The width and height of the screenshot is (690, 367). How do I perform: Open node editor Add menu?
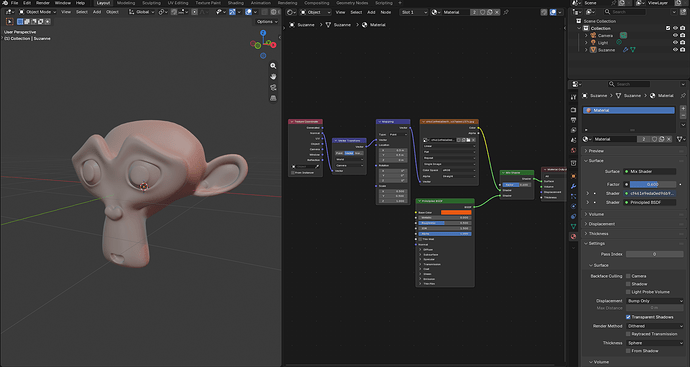(371, 12)
